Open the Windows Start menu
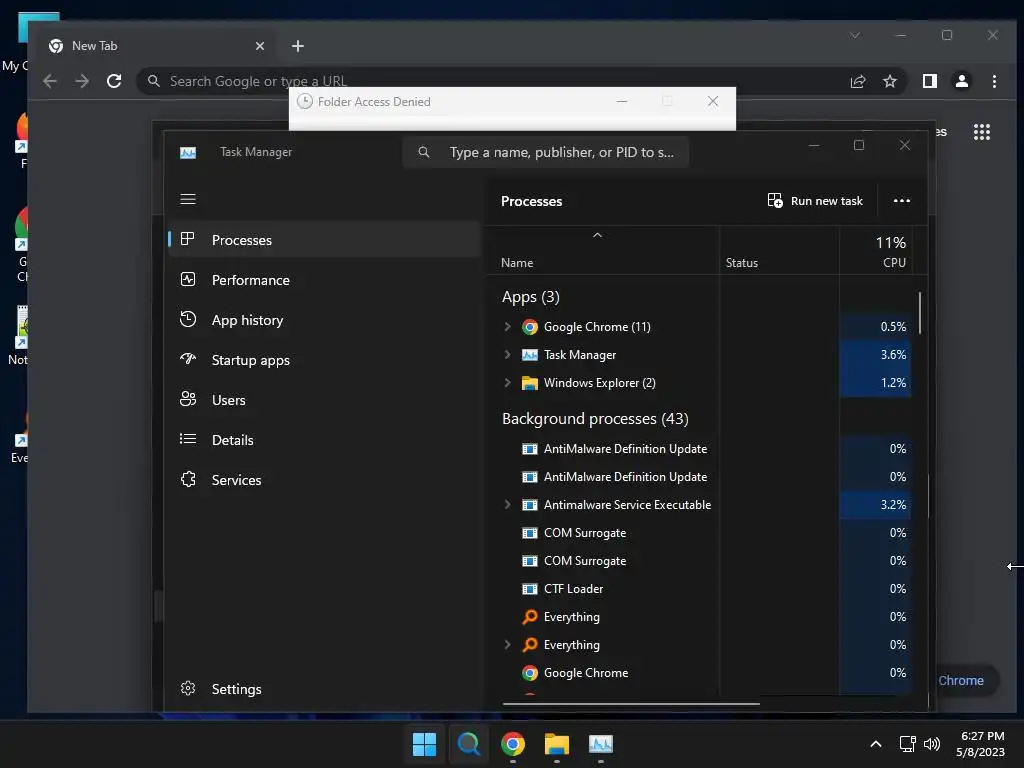The width and height of the screenshot is (1024, 768). click(424, 744)
